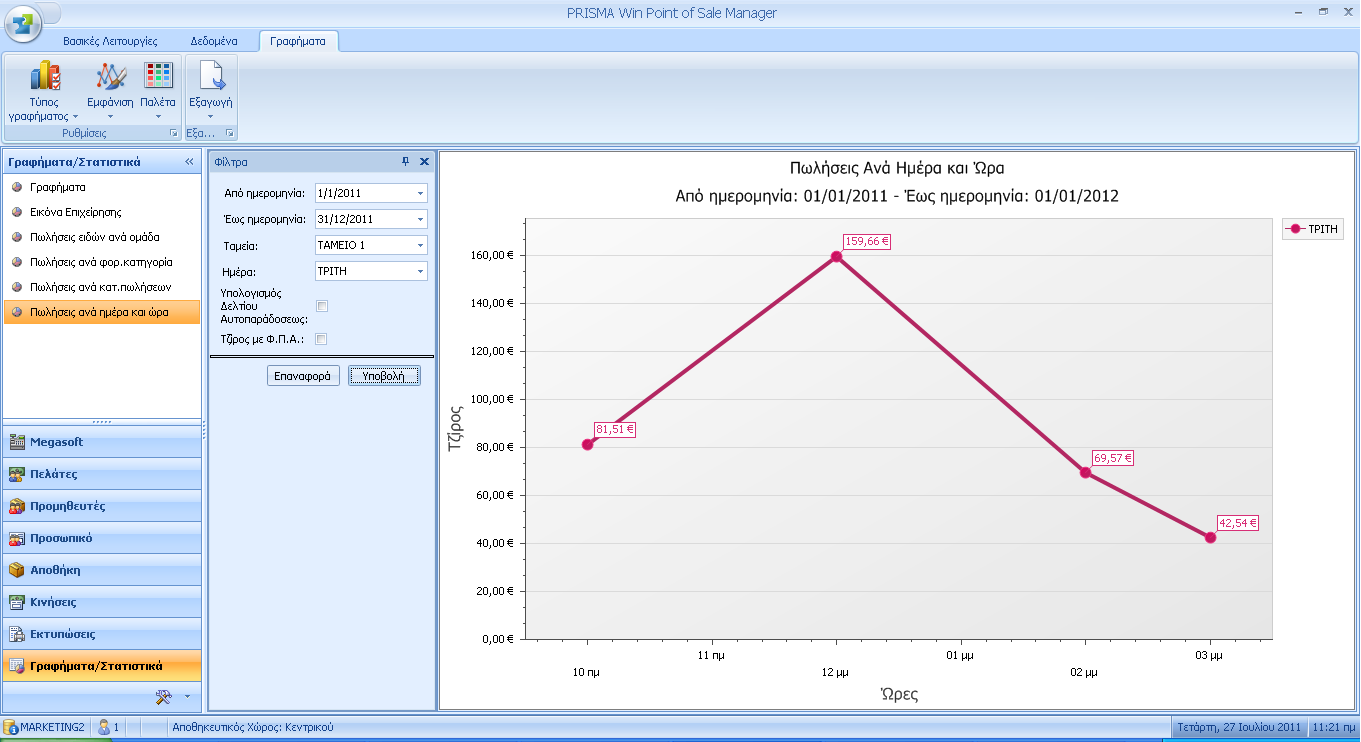1361x742 pixels.
Task: Open Πωλήσεις ανά φορ.κατηγορία chart
Action: click(102, 262)
